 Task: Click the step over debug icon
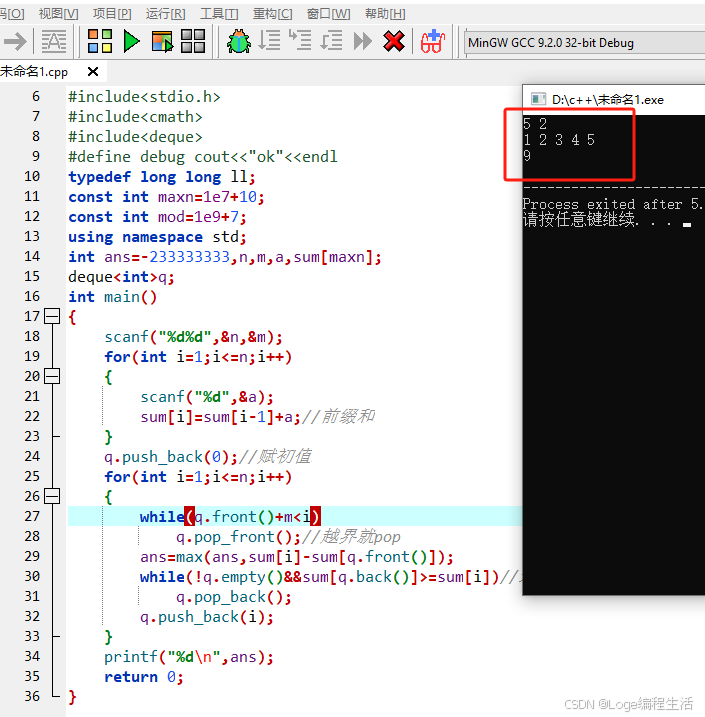tap(269, 41)
